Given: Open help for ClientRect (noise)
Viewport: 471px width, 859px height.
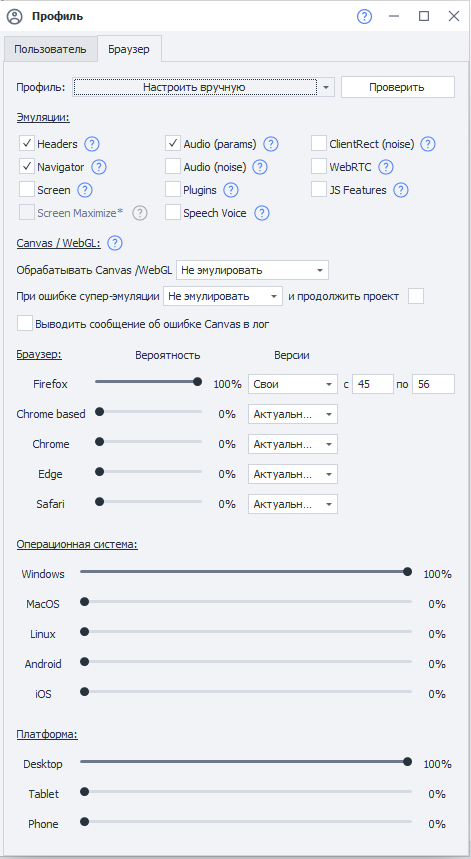Looking at the screenshot, I should [x=428, y=144].
